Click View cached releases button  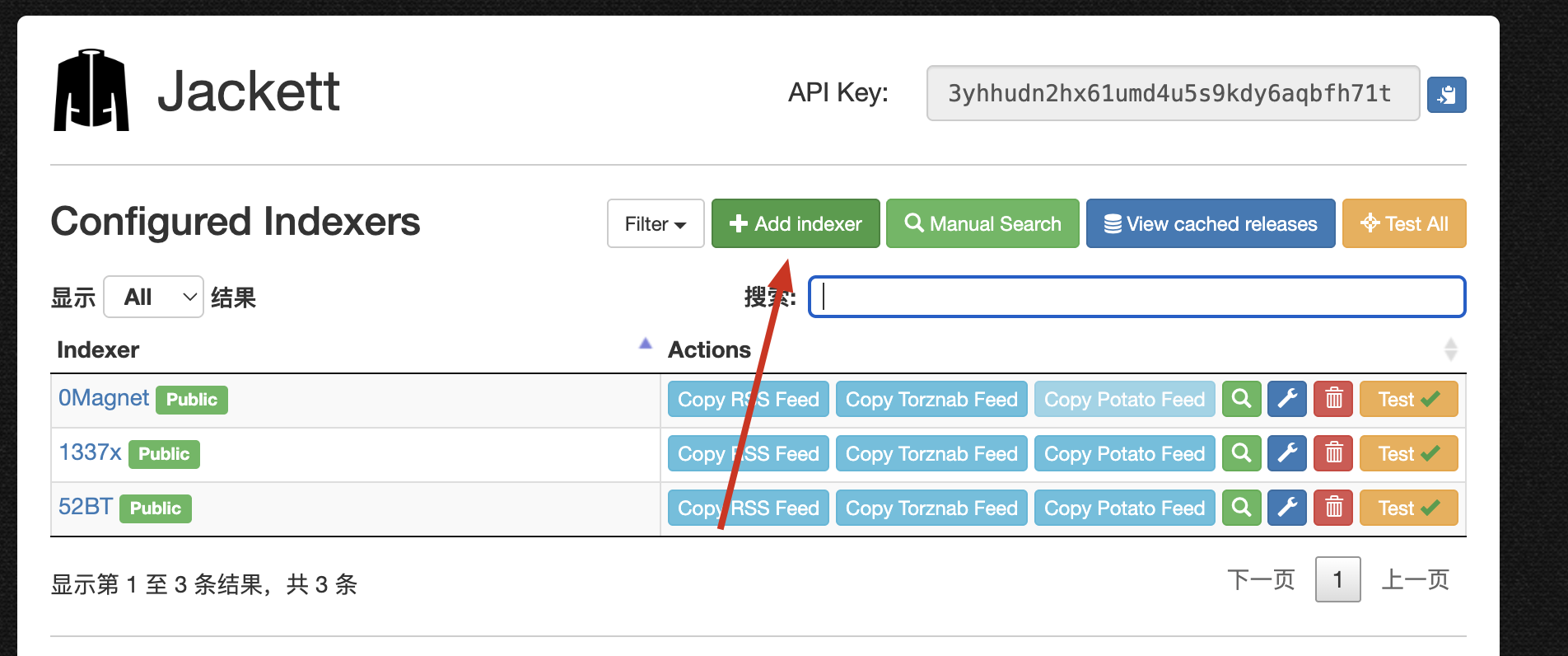1210,223
